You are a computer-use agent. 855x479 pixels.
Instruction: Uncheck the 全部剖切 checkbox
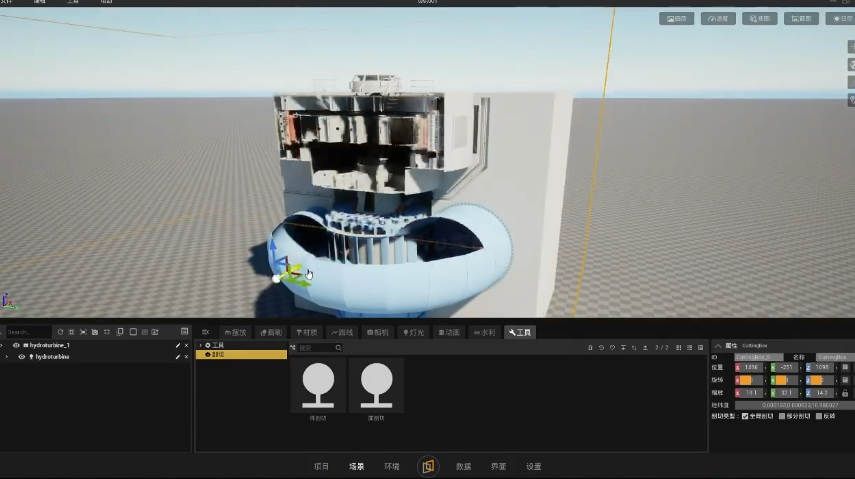[x=745, y=416]
